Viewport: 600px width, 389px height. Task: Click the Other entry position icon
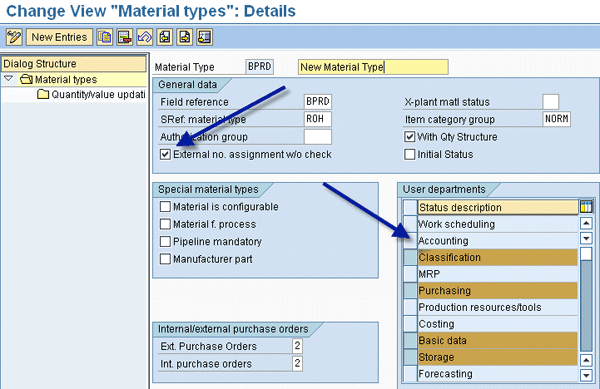[x=204, y=37]
